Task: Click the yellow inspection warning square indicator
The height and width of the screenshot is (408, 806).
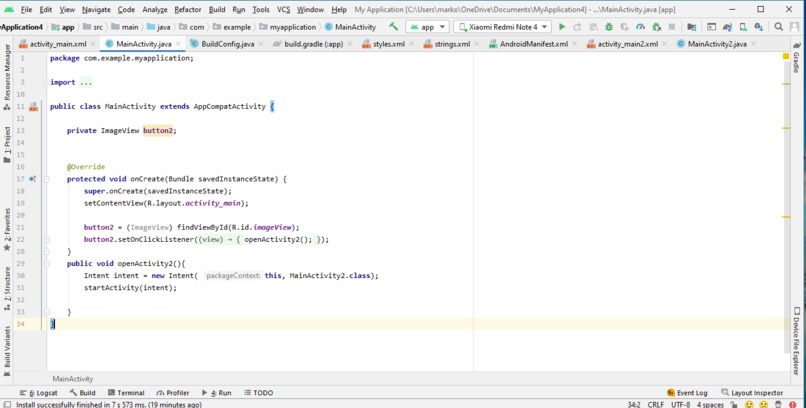Action: point(786,56)
